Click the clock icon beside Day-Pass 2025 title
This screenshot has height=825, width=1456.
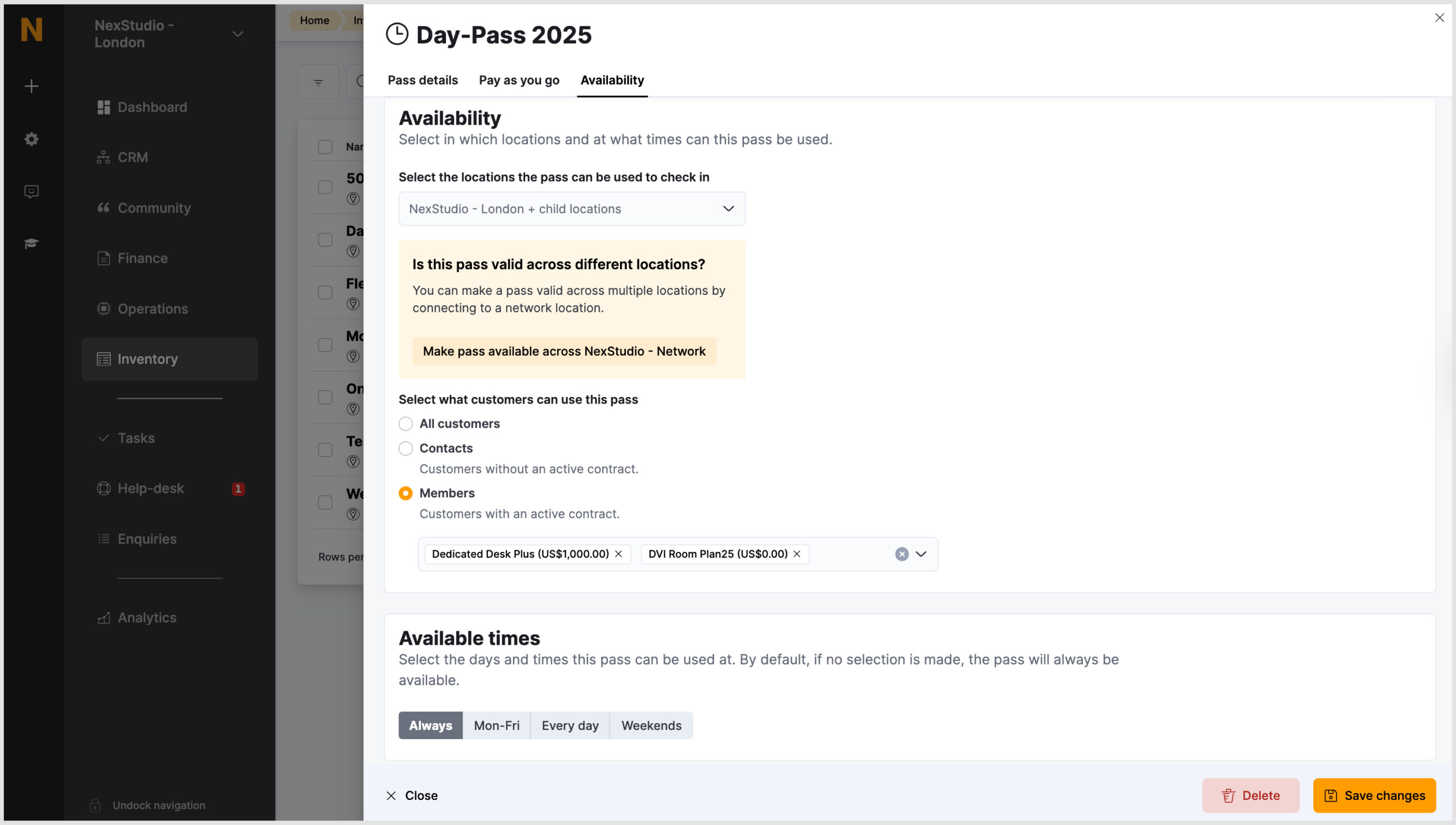(396, 34)
